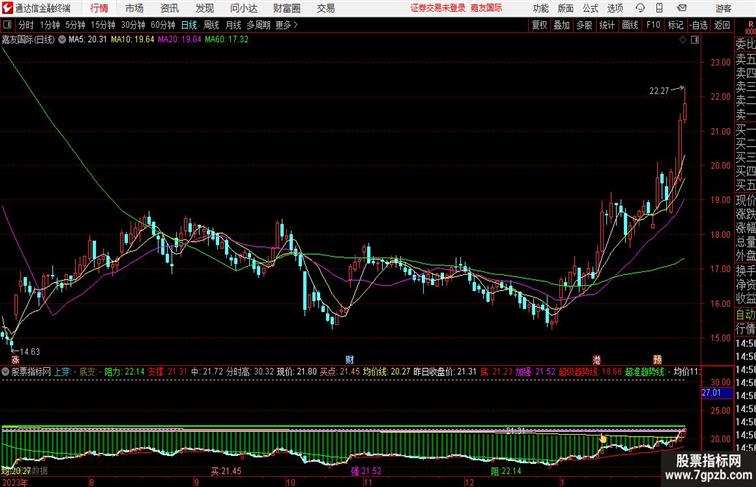The image size is (756, 487).
Task: Click the yellow 预 marker at chart bottom
Action: coord(657,360)
